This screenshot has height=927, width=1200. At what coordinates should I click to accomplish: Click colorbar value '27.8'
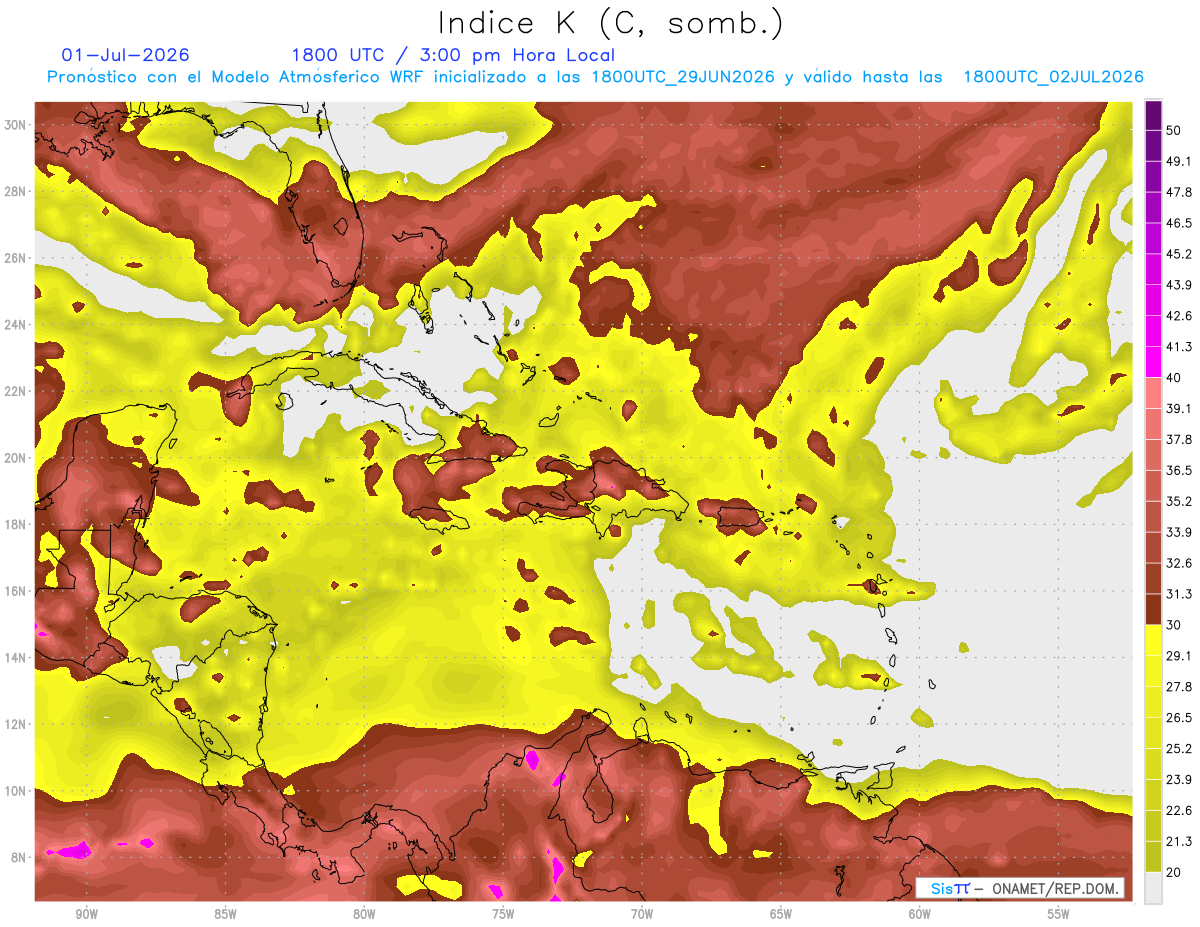(1181, 687)
